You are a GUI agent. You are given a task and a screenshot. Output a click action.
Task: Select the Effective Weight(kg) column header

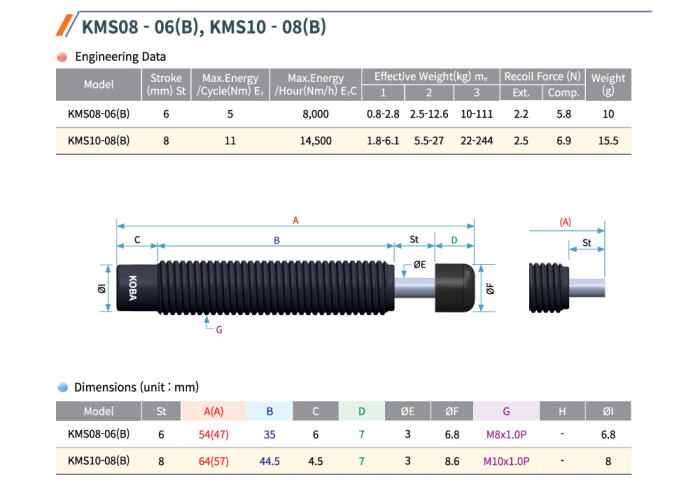(424, 77)
